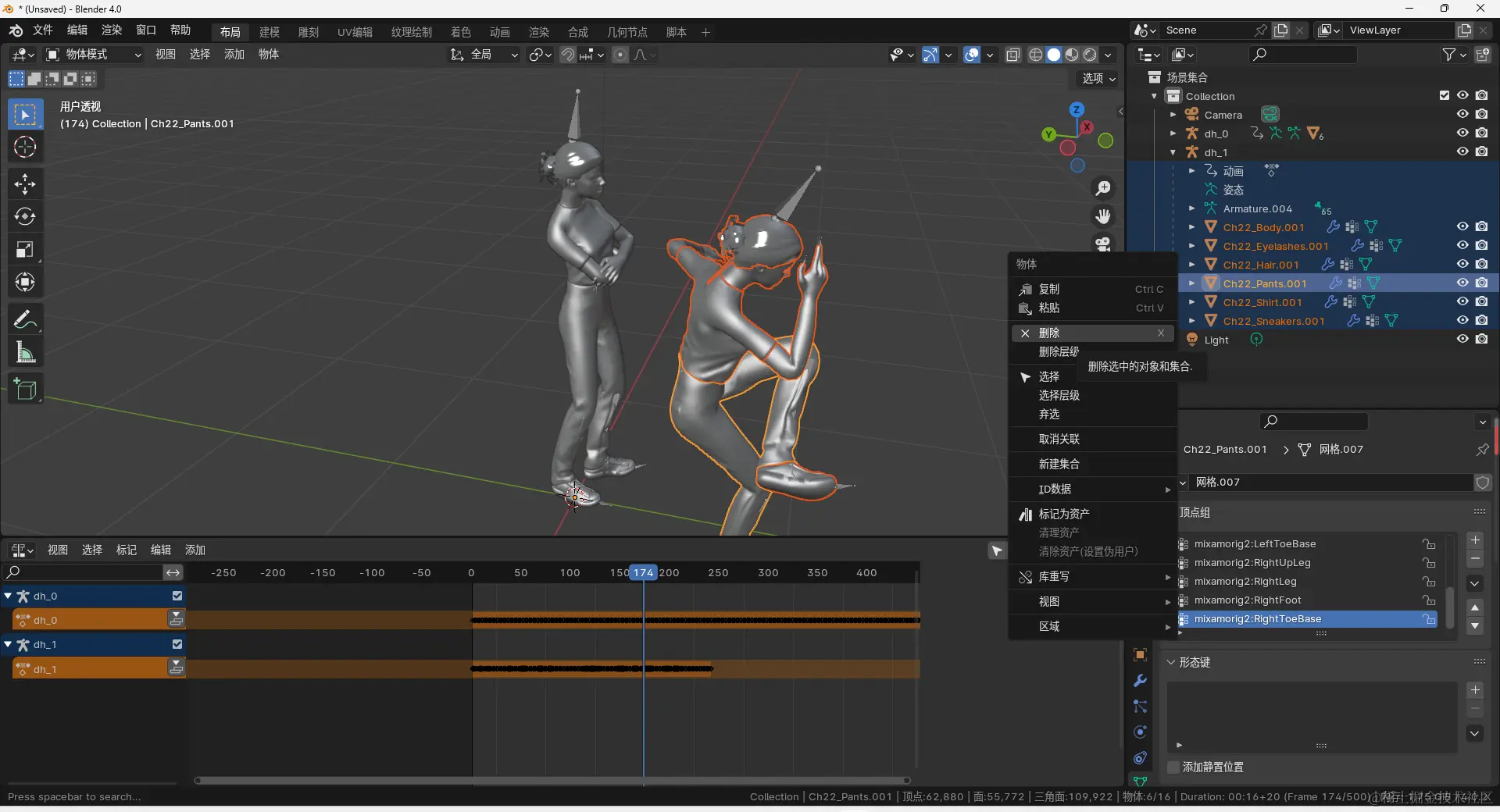Toggle camera view in the viewport
Viewport: 1500px width, 812px height.
[1103, 244]
